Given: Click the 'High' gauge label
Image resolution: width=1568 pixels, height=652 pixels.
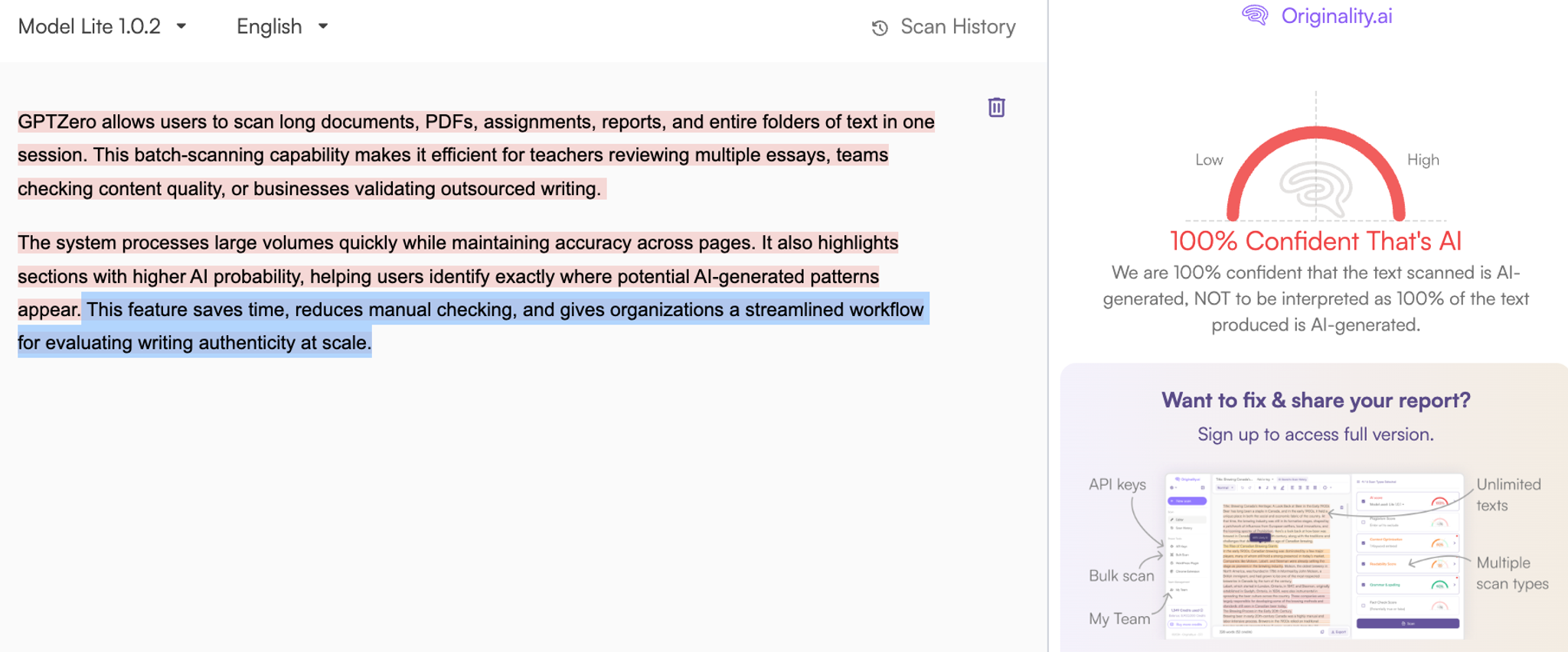Looking at the screenshot, I should [x=1423, y=160].
